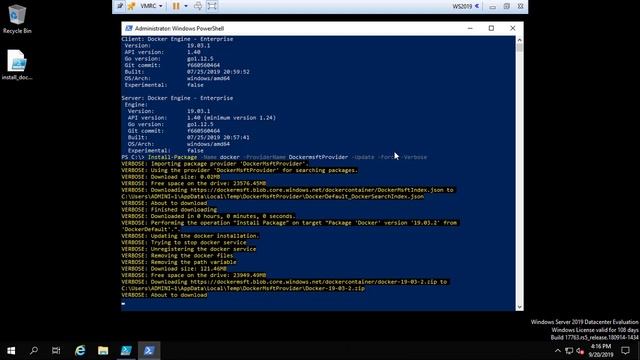
Task: Click 'Server: Docker Engine - Enterprise' line
Action: 177,98
